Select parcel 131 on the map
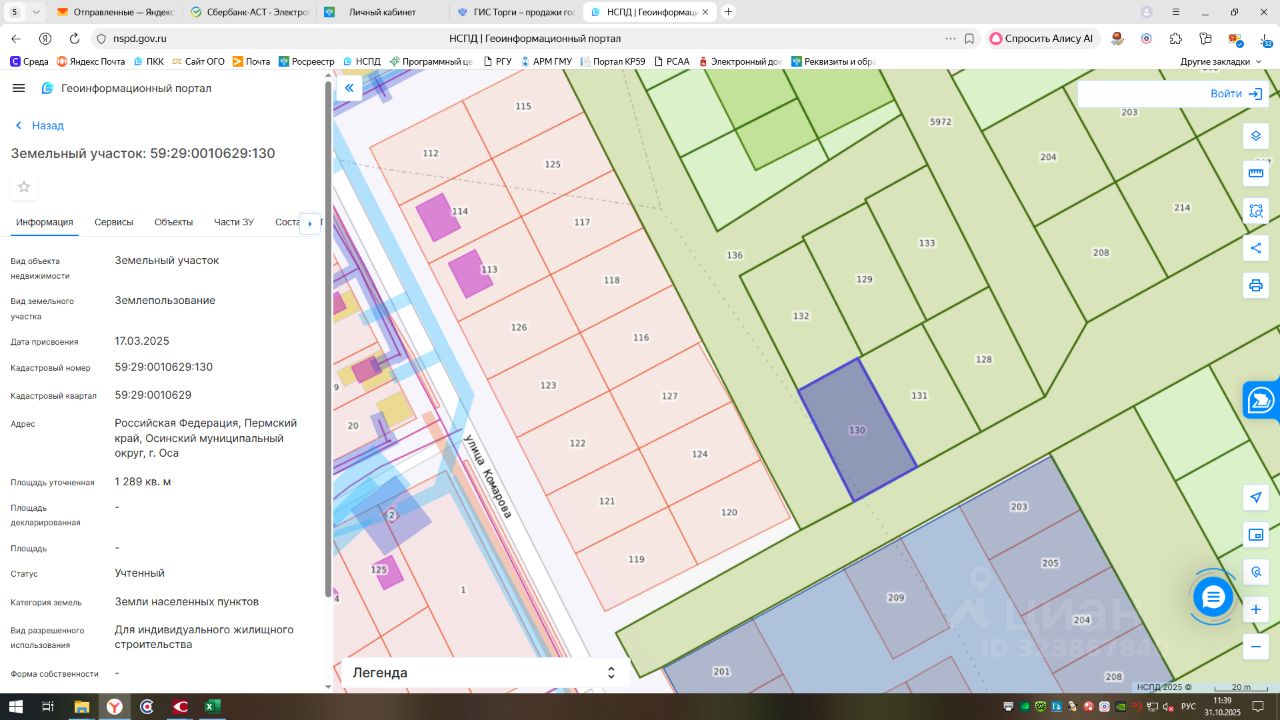The width and height of the screenshot is (1280, 720). (x=919, y=396)
